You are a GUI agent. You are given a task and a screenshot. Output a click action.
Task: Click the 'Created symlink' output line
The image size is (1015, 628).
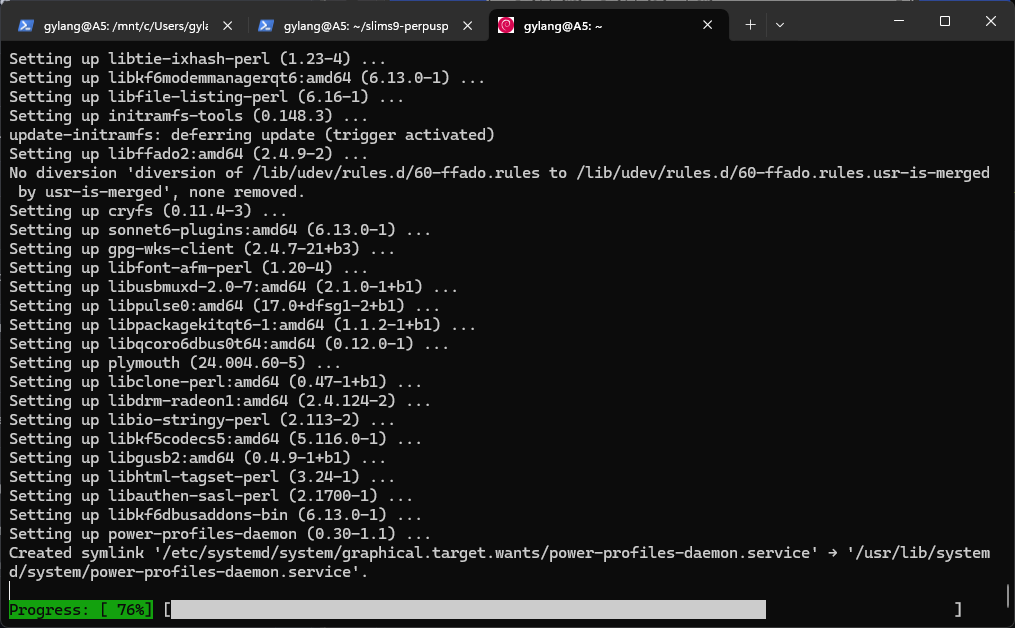[400, 553]
